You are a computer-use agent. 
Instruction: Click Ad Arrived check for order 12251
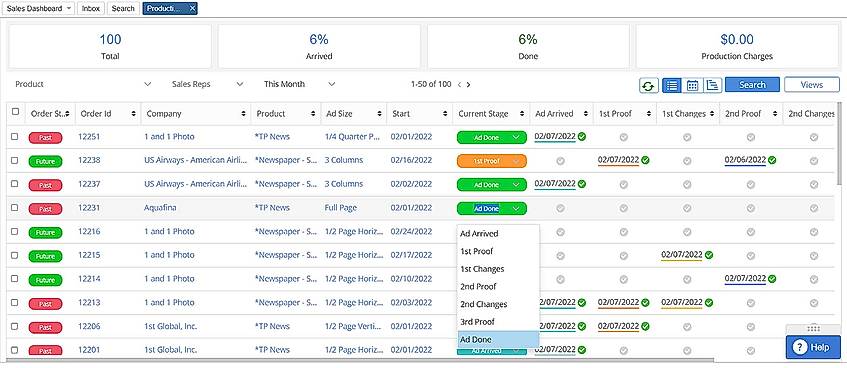coord(582,137)
